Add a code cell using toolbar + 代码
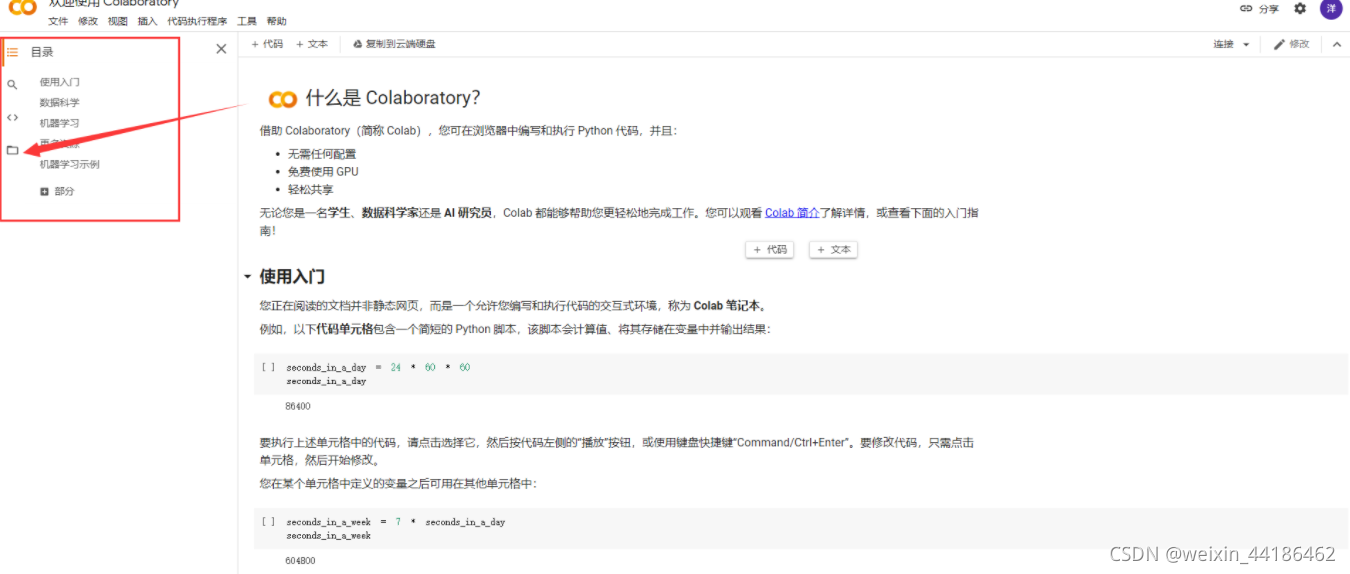This screenshot has height=574, width=1350. click(x=267, y=44)
